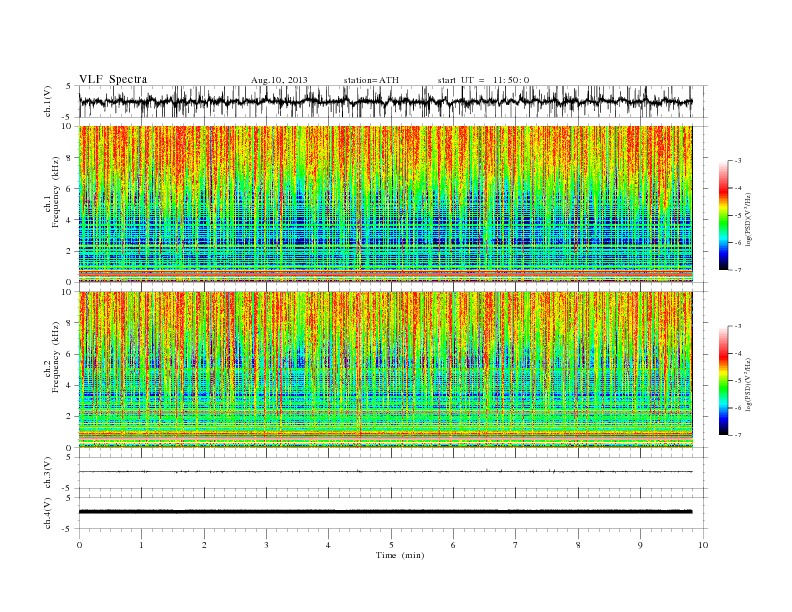Viewport: 792px width, 612px height.
Task: Click the ch.2 spectrogram color bar
Action: coord(724,380)
